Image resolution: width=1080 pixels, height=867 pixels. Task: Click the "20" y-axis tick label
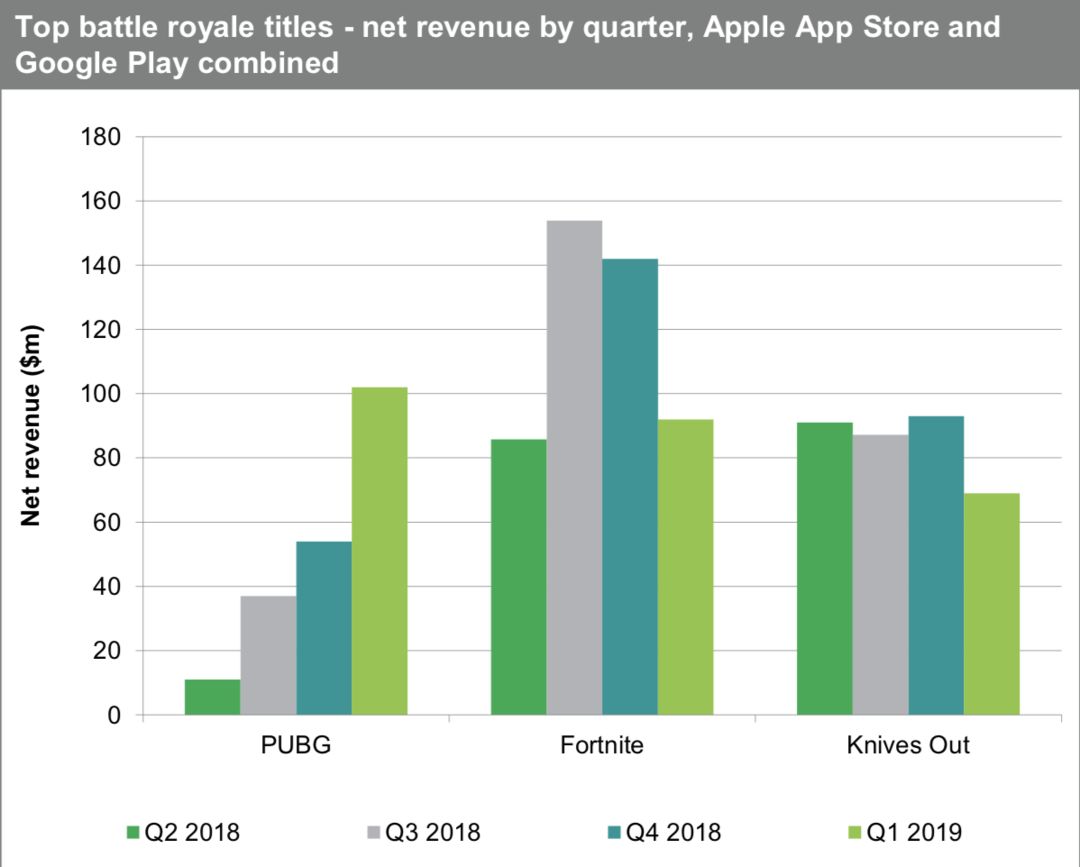[107, 651]
